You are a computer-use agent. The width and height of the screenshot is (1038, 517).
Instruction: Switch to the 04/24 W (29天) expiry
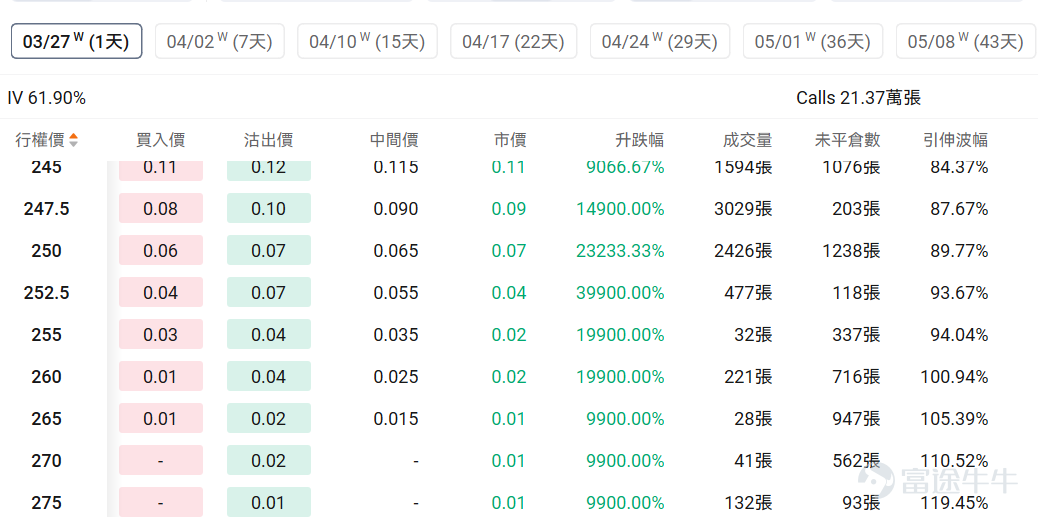(x=659, y=41)
